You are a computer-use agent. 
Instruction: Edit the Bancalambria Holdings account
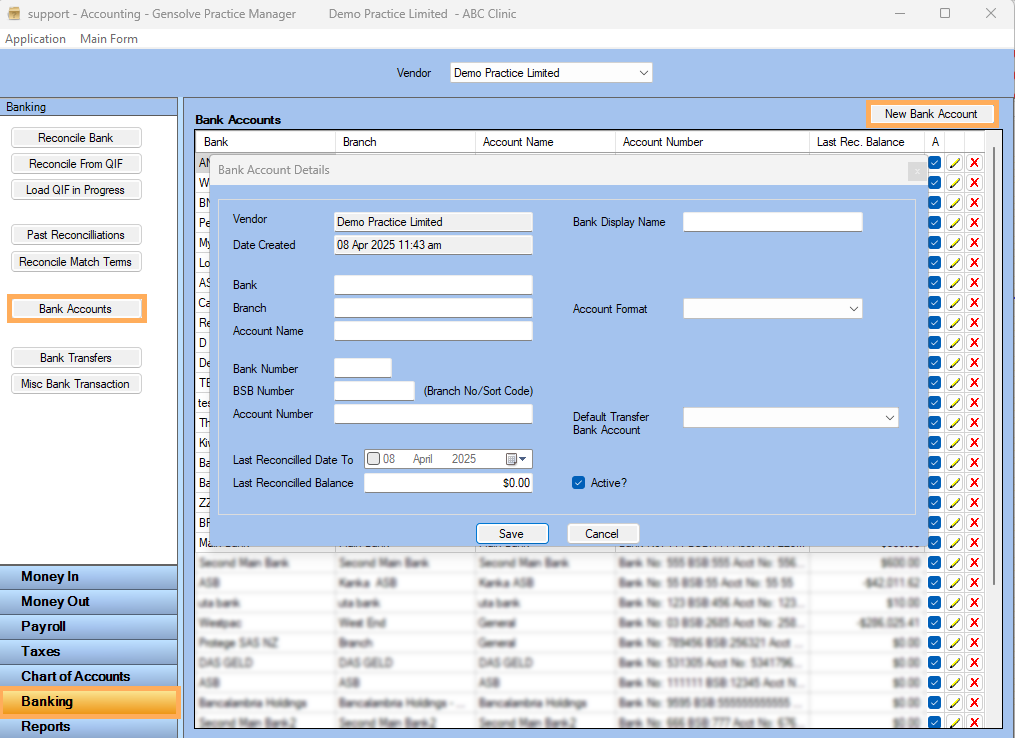pos(954,702)
